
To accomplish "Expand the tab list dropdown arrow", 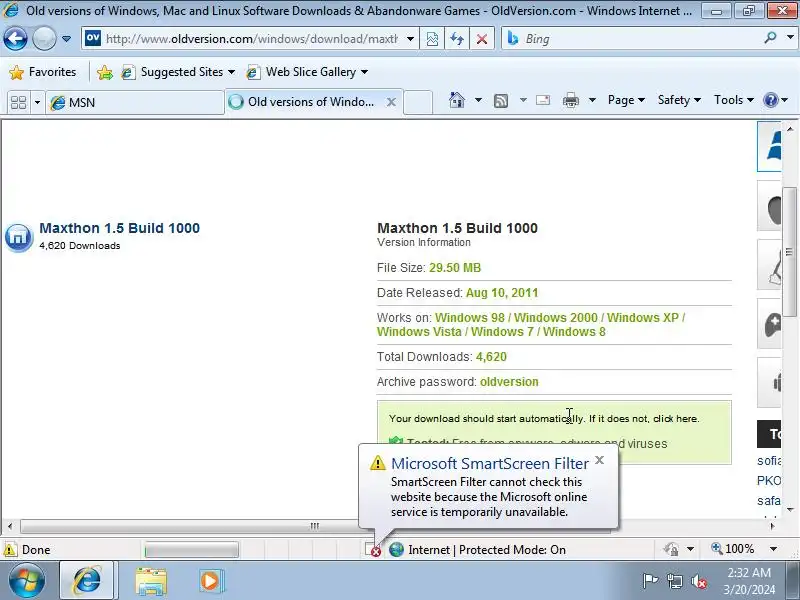I will pos(37,103).
